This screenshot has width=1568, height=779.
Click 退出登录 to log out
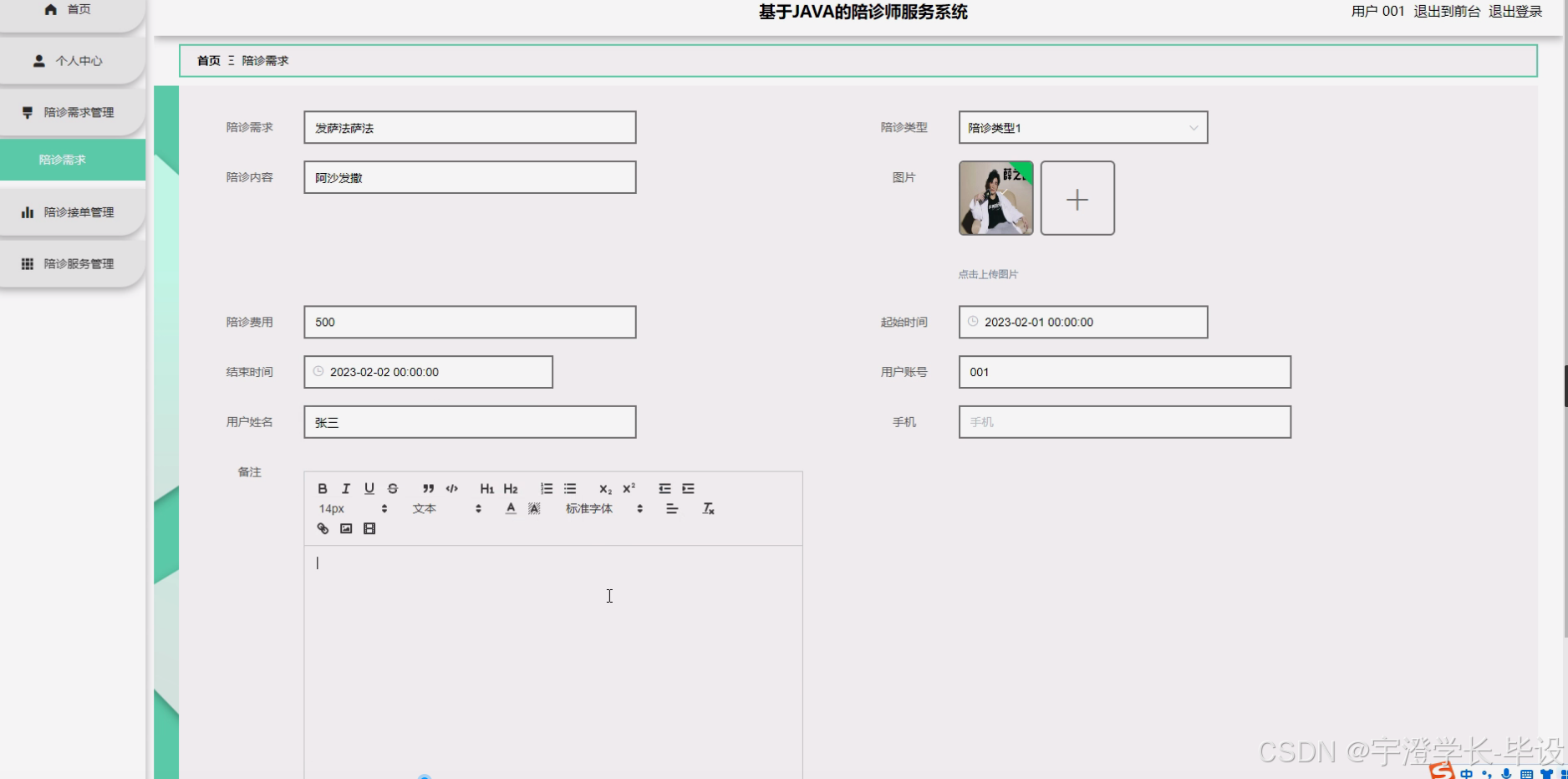pyautogui.click(x=1515, y=12)
